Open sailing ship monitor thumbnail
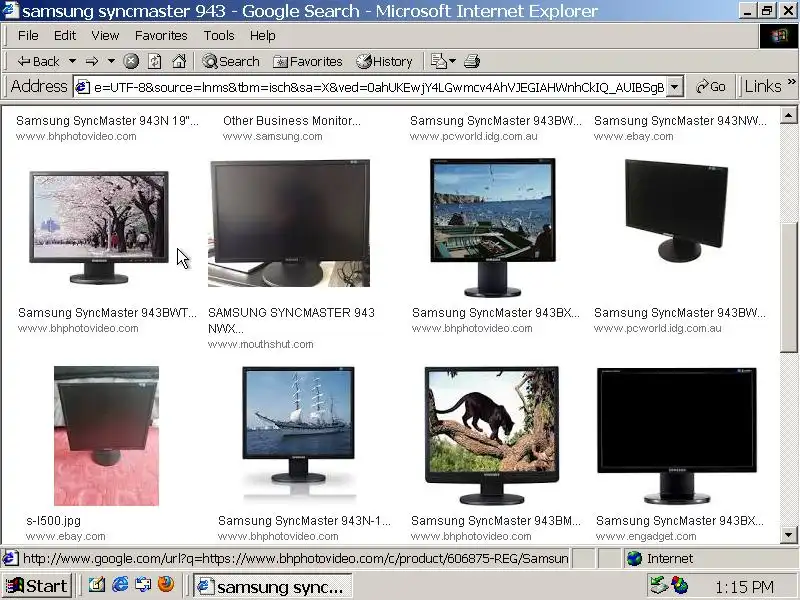 pyautogui.click(x=298, y=434)
